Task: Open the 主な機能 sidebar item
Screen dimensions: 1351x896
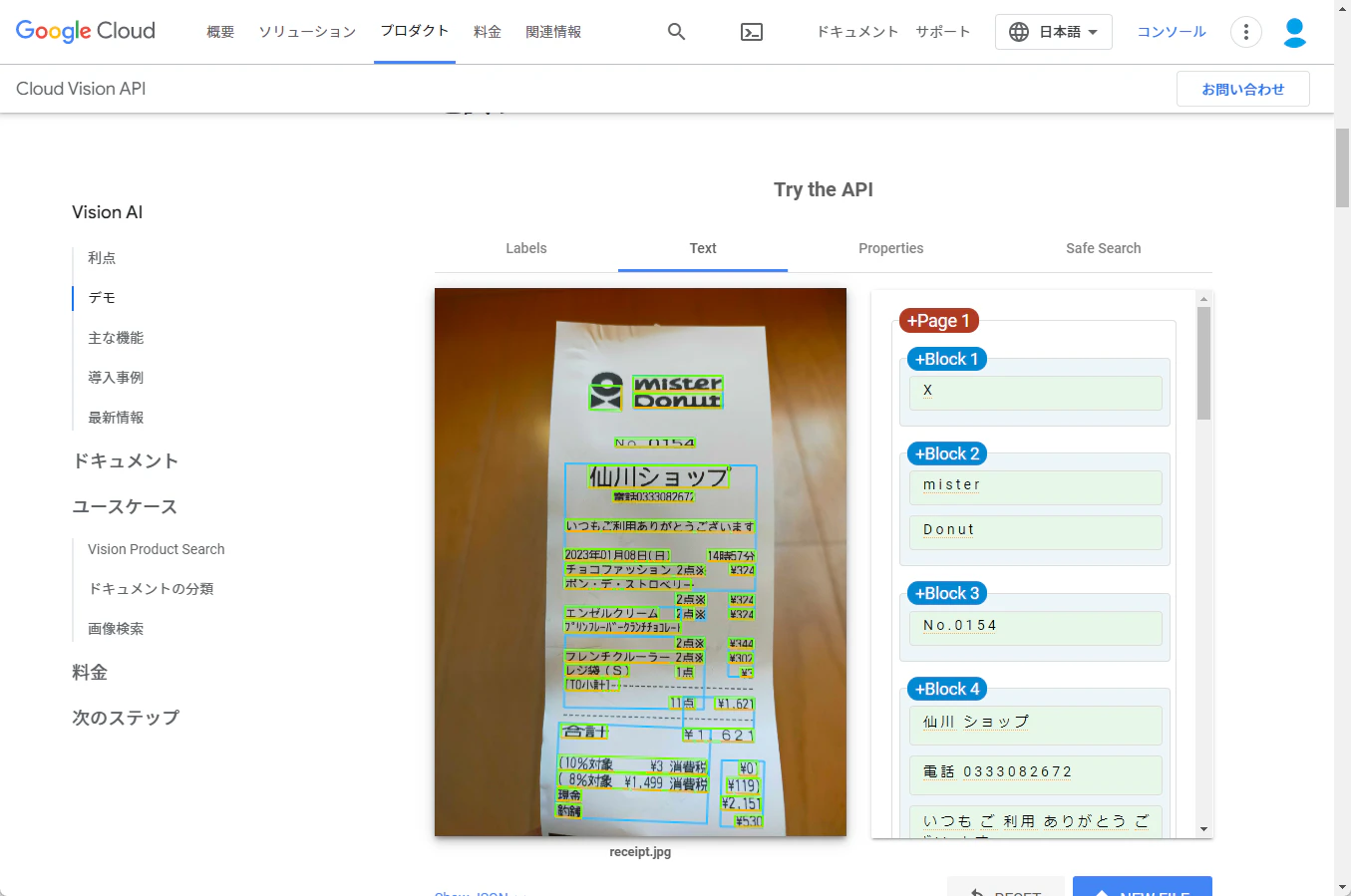Action: [116, 338]
